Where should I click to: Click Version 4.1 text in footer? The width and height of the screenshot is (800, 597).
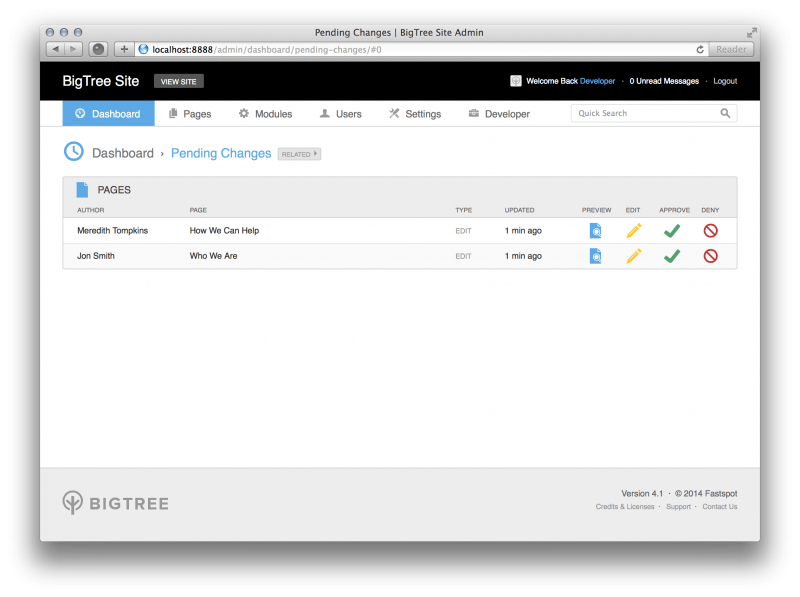[642, 493]
